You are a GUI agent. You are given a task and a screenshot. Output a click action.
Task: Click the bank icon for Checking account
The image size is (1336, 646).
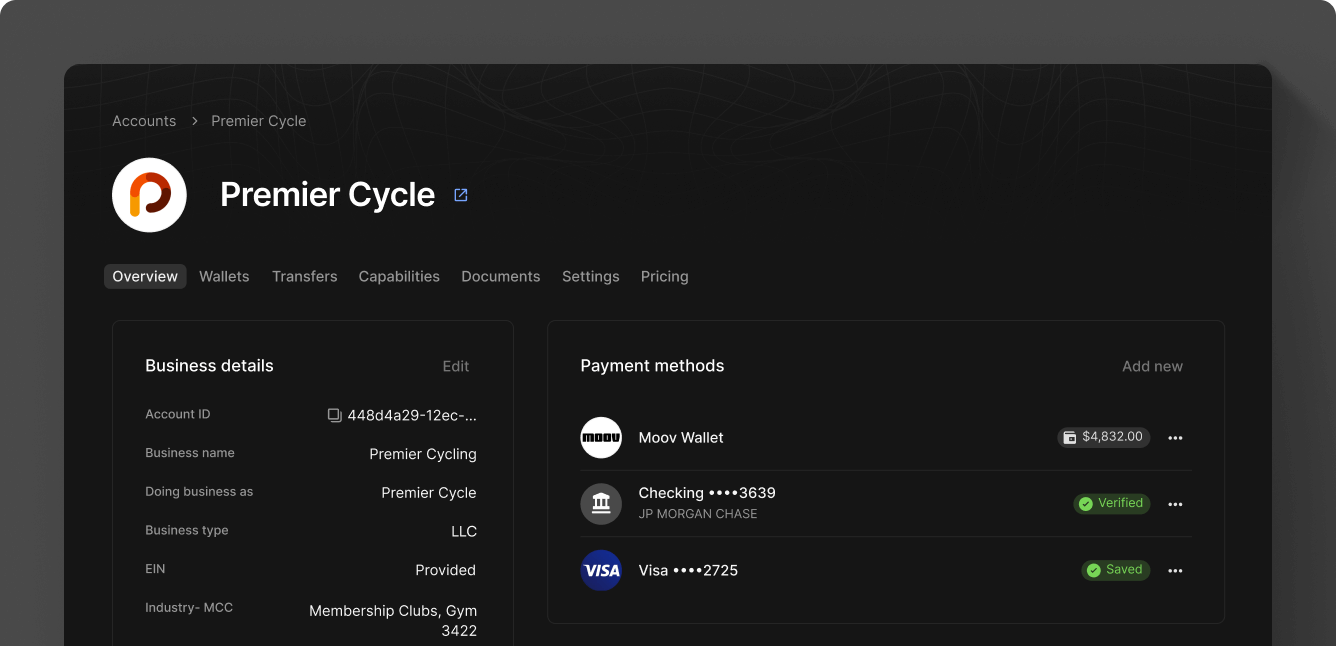coord(601,504)
